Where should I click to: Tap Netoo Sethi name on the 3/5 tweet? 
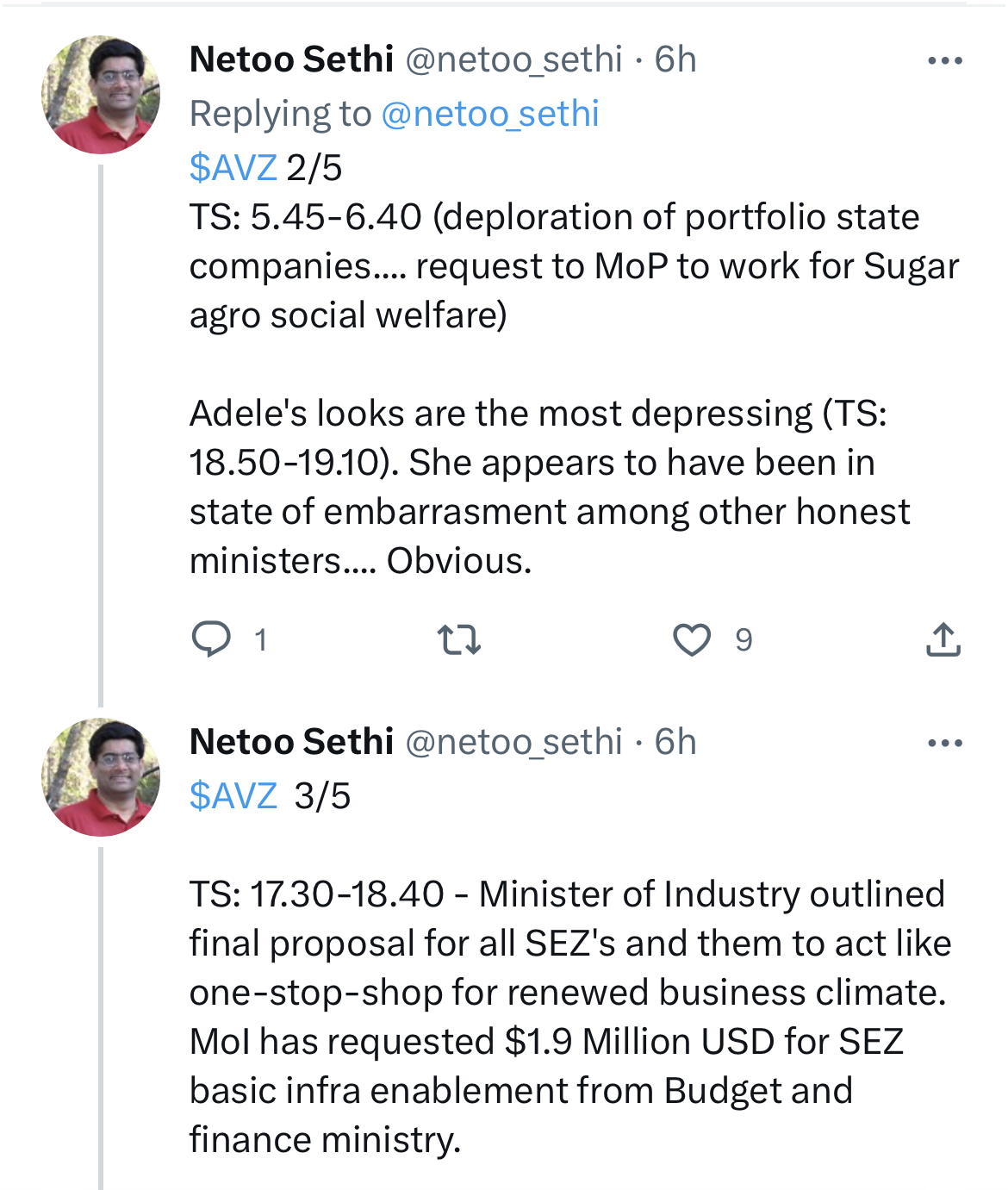pyautogui.click(x=291, y=742)
